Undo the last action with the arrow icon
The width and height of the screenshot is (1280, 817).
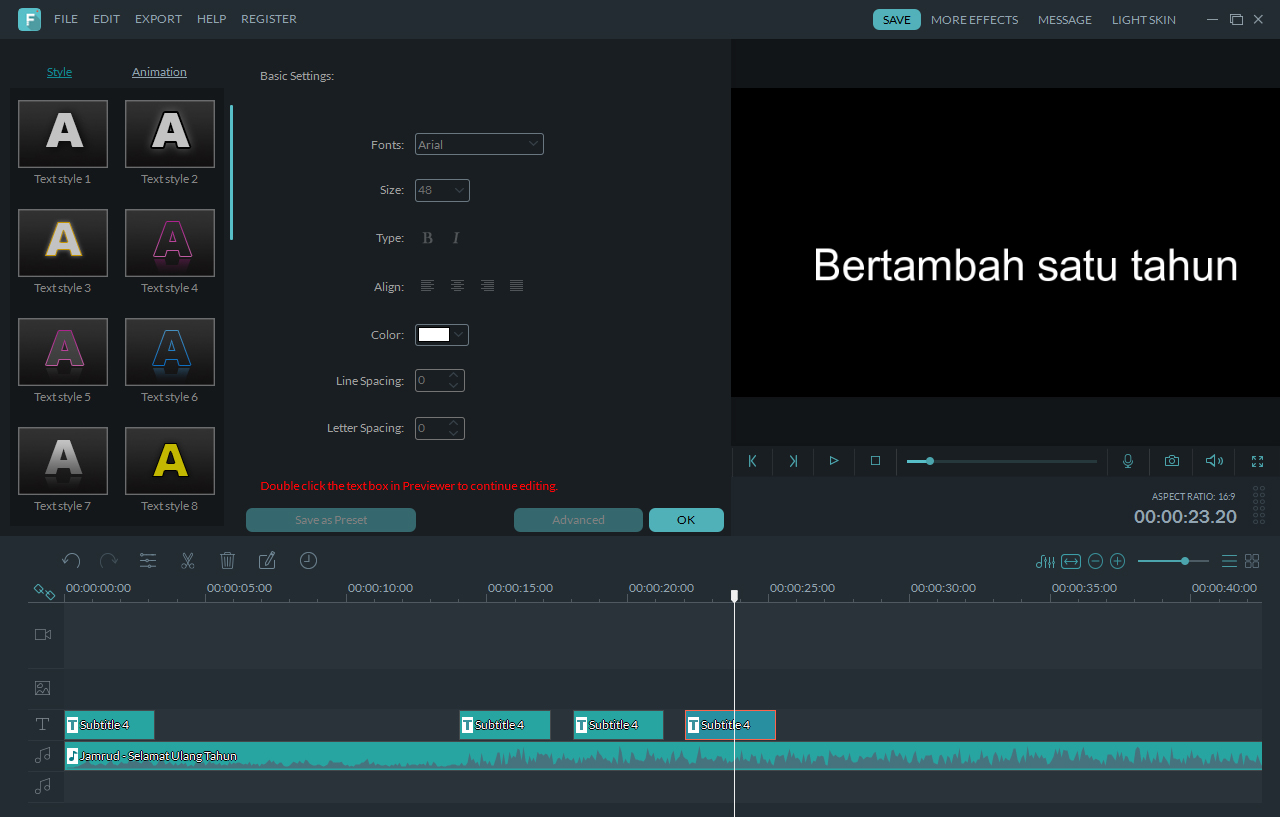(x=71, y=561)
